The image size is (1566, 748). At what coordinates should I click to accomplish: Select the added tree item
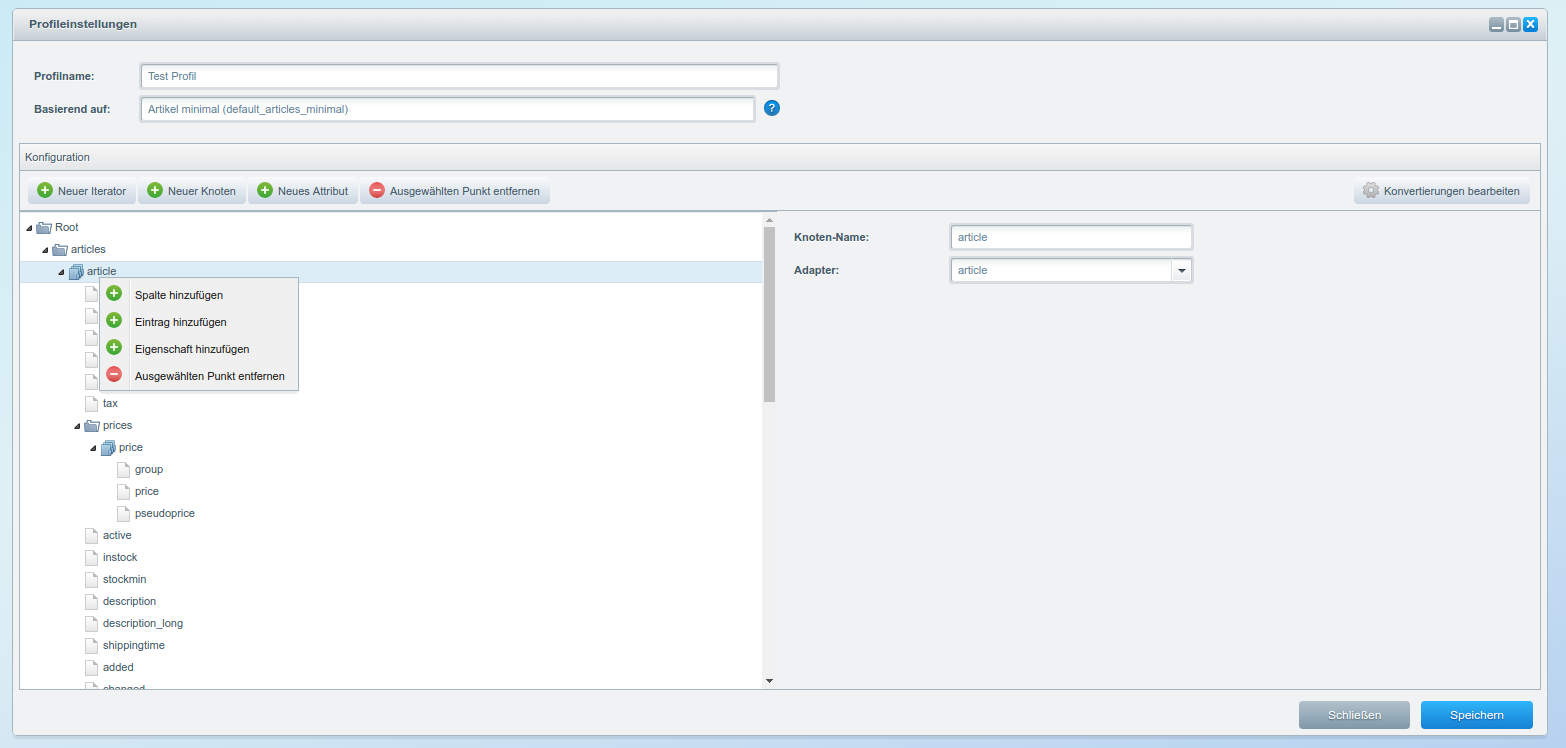[117, 667]
